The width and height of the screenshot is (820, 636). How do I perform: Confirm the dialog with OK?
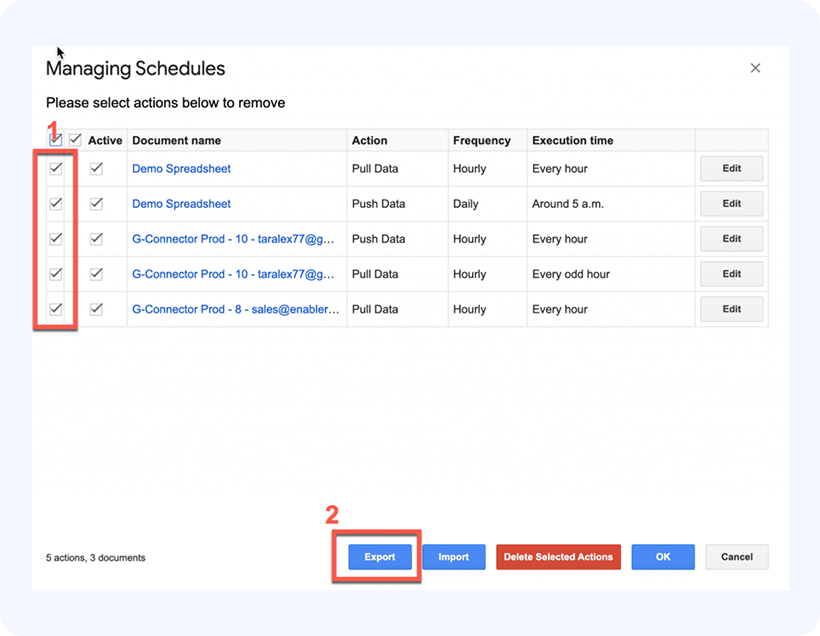click(663, 557)
